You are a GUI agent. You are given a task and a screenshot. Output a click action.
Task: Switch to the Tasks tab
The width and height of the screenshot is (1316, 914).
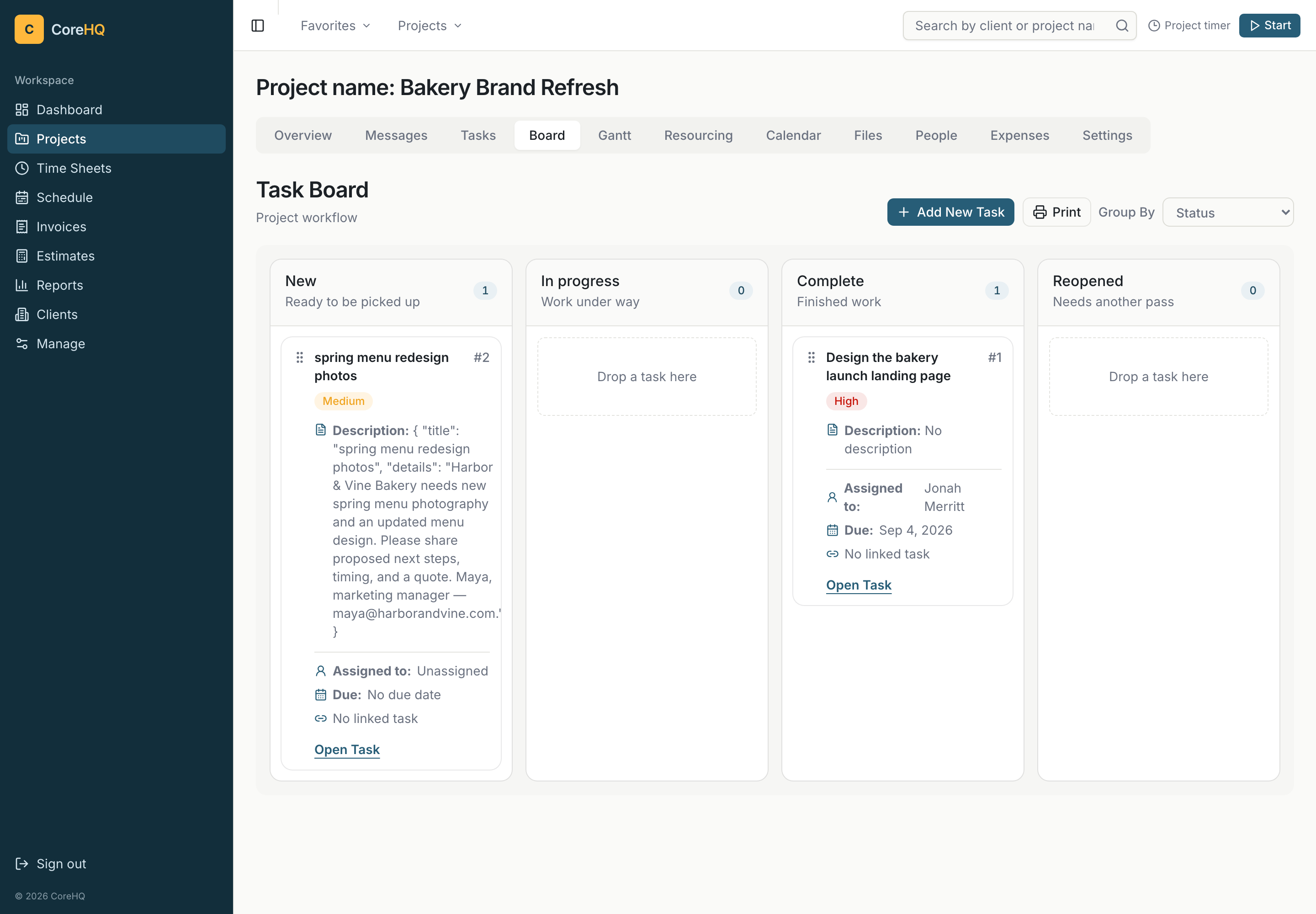tap(478, 135)
